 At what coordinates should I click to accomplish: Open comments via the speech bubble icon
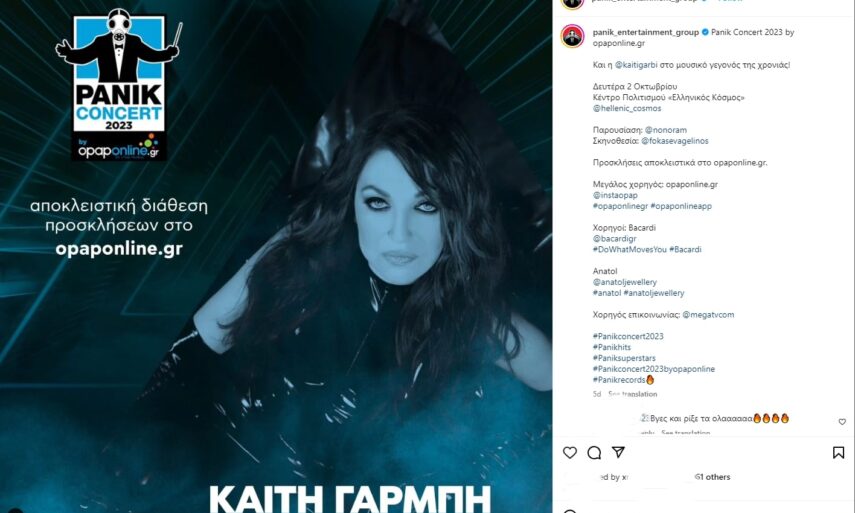594,452
